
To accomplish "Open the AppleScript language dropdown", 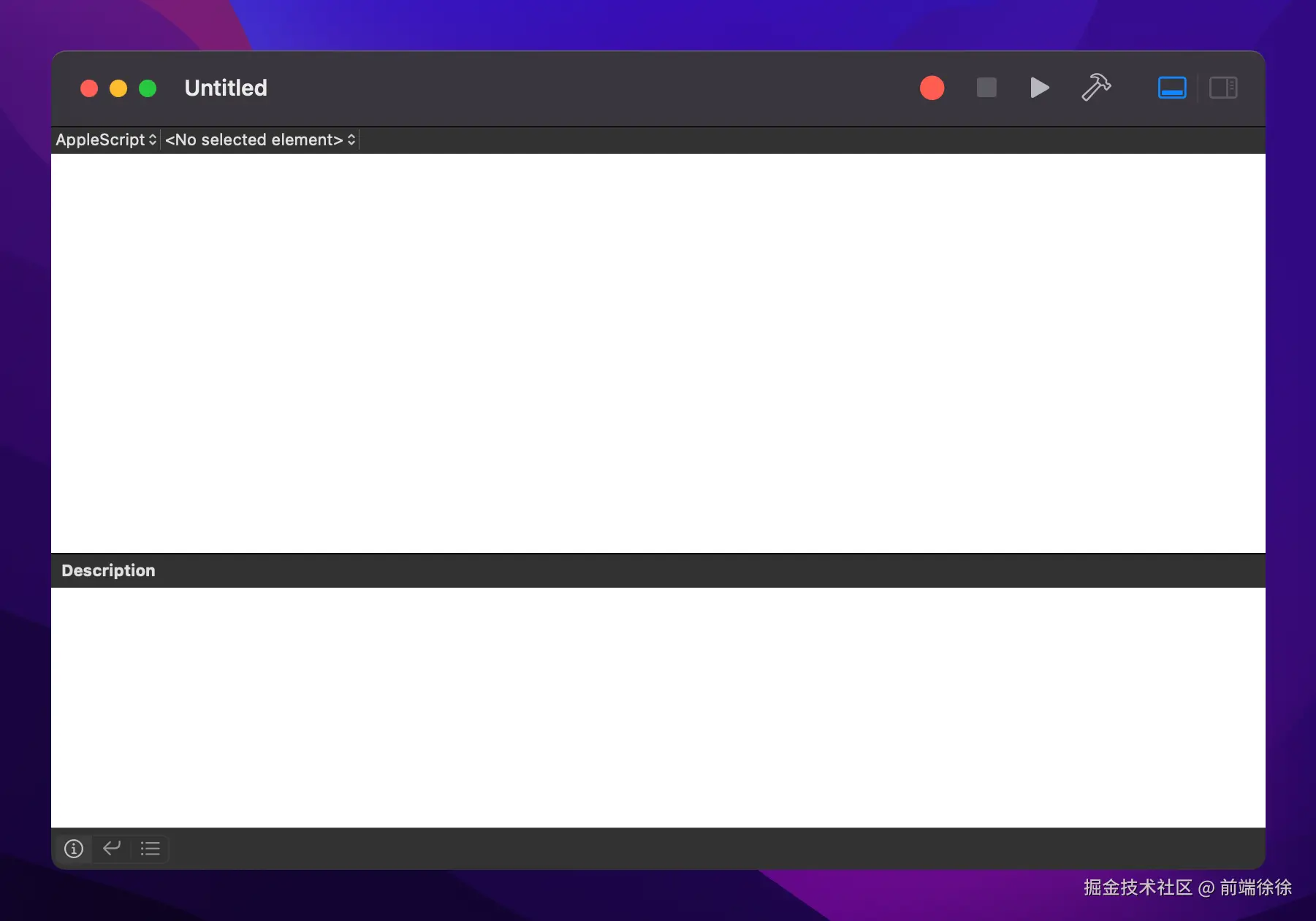I will click(x=106, y=140).
